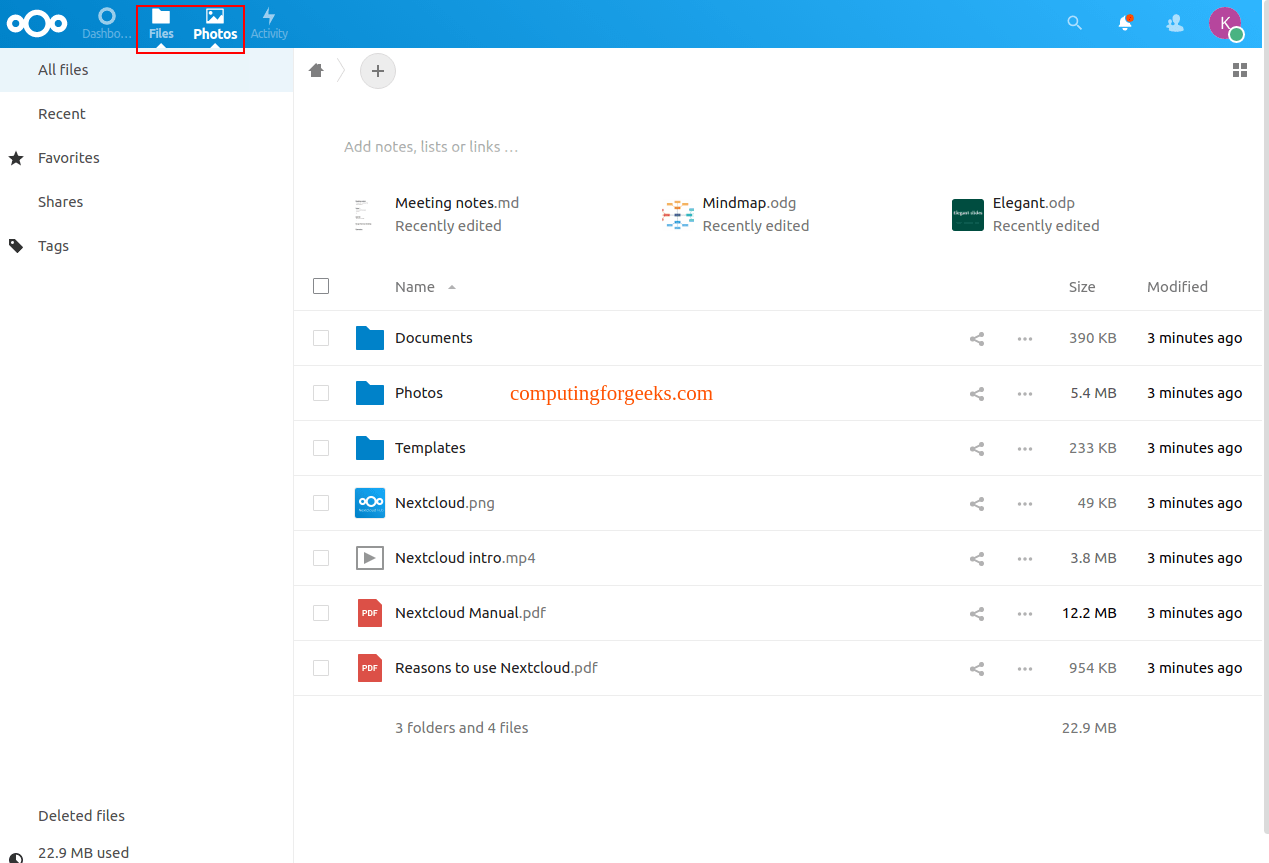Image resolution: width=1269 pixels, height=863 pixels.
Task: Switch to grid view layout
Action: (x=1240, y=70)
